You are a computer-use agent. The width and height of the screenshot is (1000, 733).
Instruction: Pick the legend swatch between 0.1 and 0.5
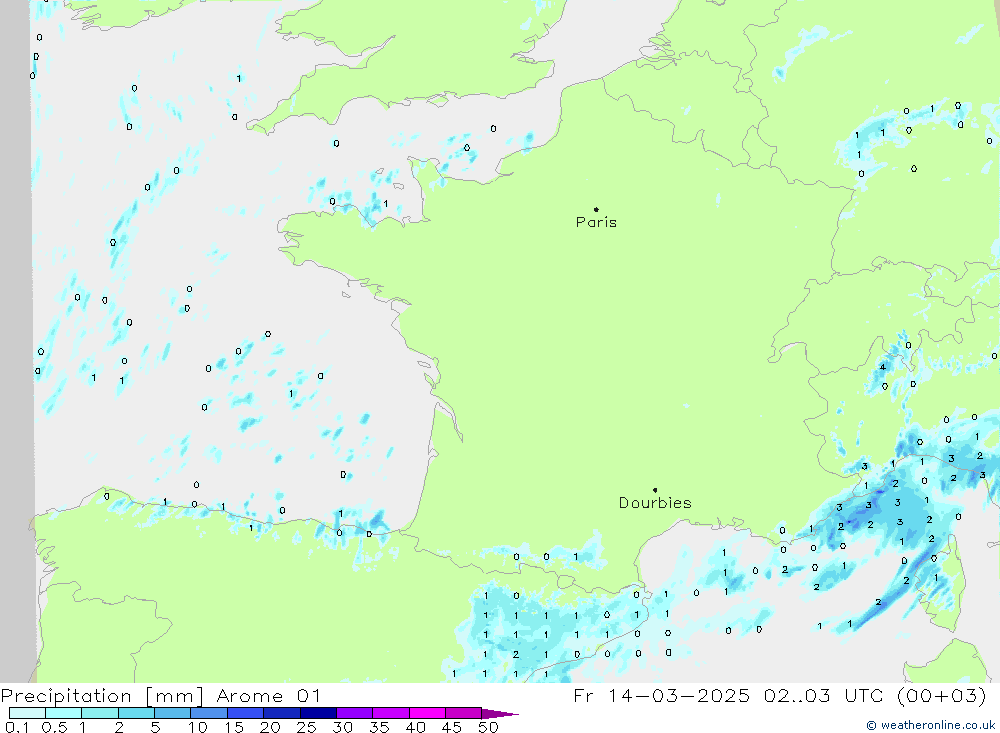point(27,713)
